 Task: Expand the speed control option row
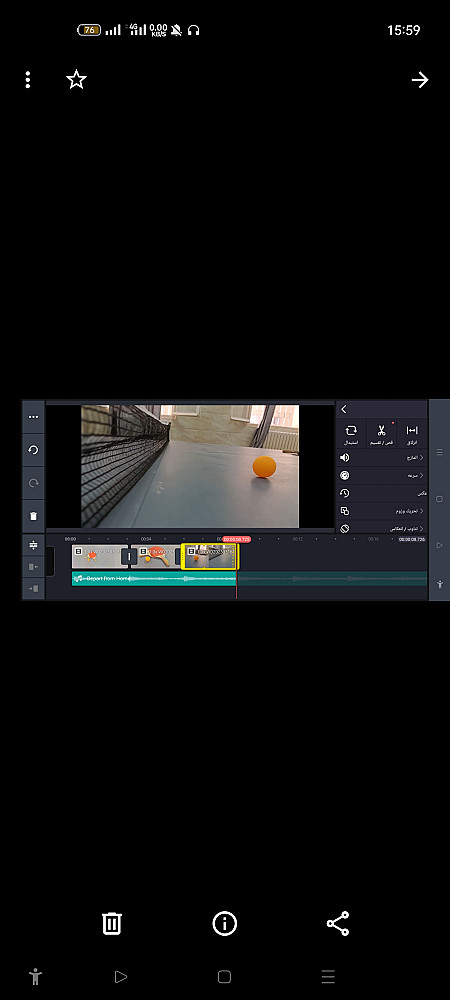click(x=381, y=475)
